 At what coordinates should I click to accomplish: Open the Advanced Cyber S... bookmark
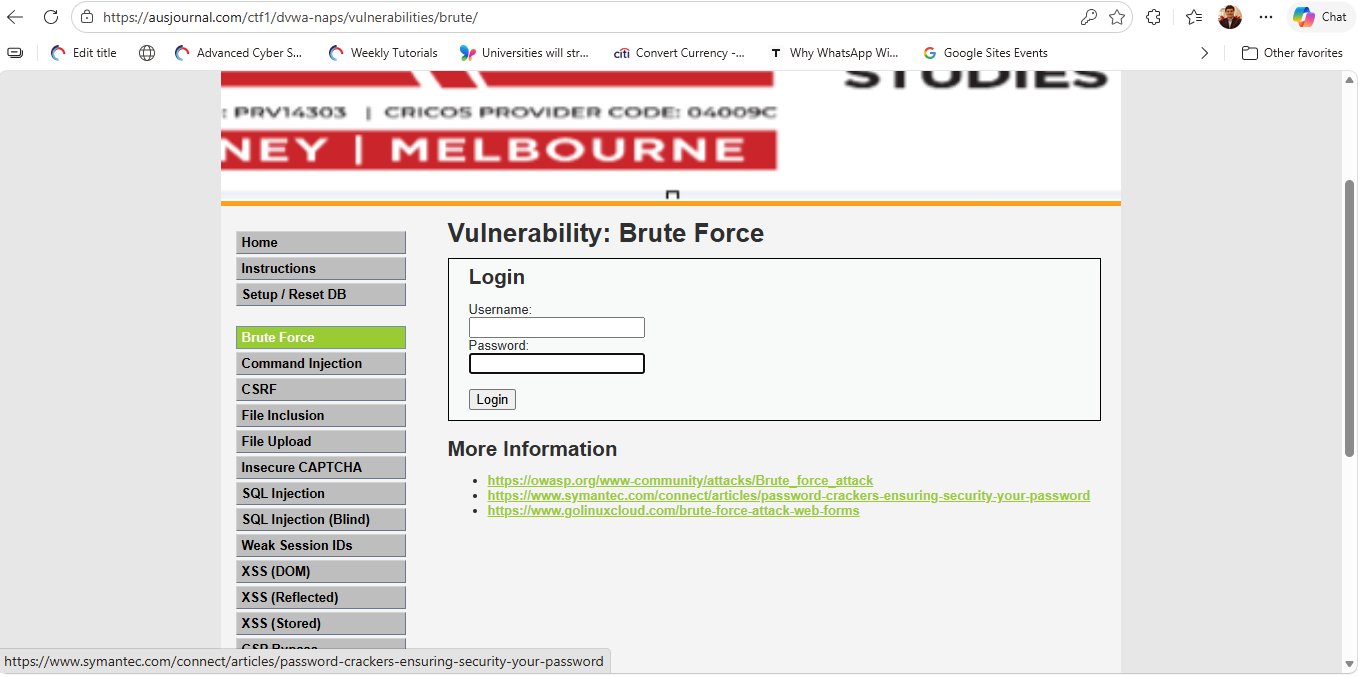(x=239, y=53)
